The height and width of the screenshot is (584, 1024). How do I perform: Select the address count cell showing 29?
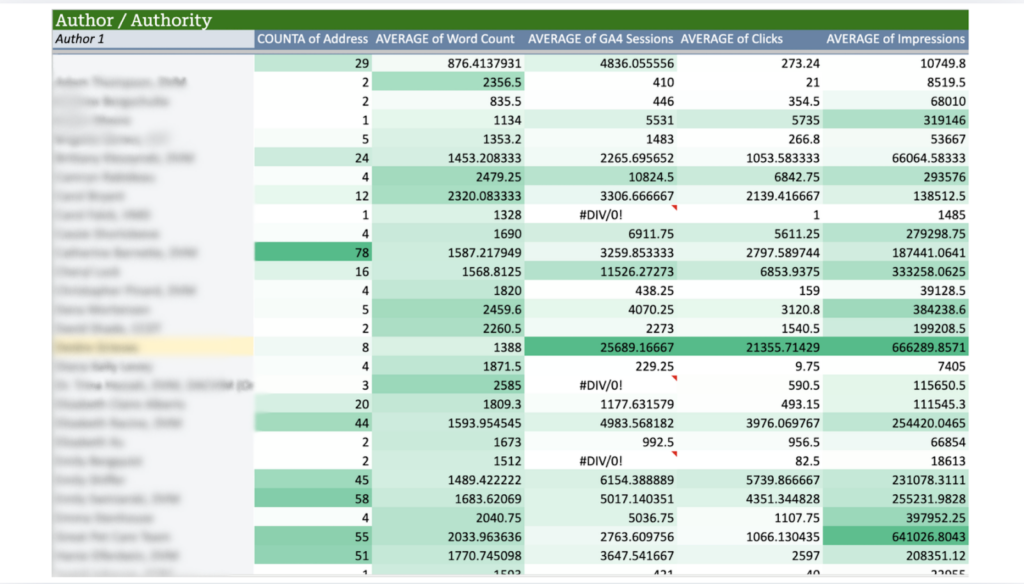pyautogui.click(x=312, y=63)
